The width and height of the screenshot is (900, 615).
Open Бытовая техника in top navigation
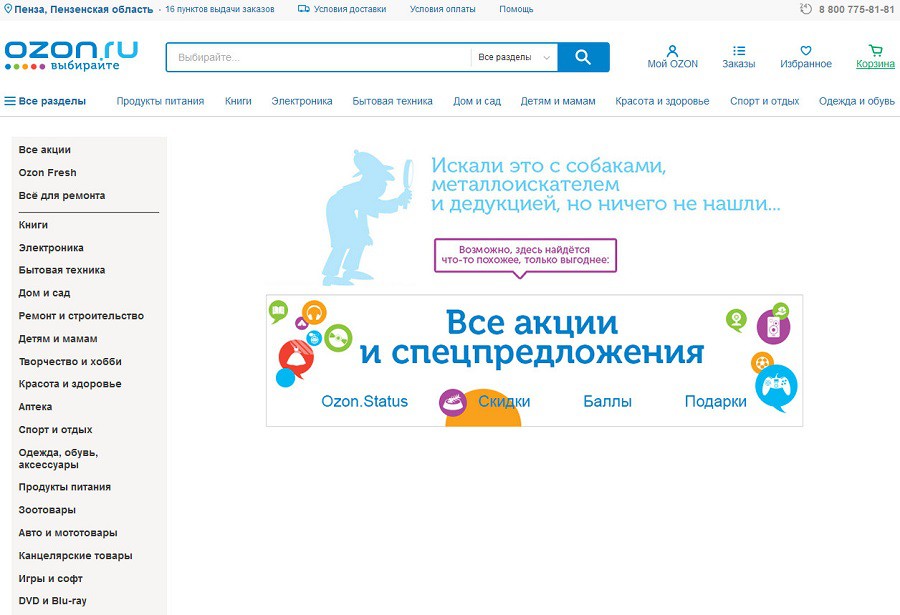pyautogui.click(x=393, y=101)
